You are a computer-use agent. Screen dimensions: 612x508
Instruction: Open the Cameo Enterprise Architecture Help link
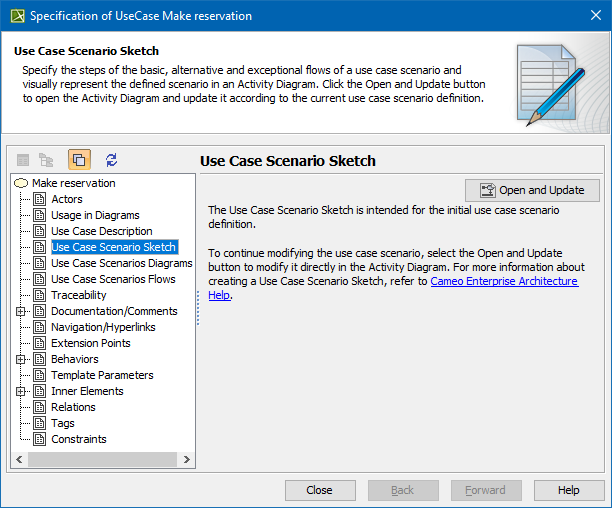pos(504,282)
